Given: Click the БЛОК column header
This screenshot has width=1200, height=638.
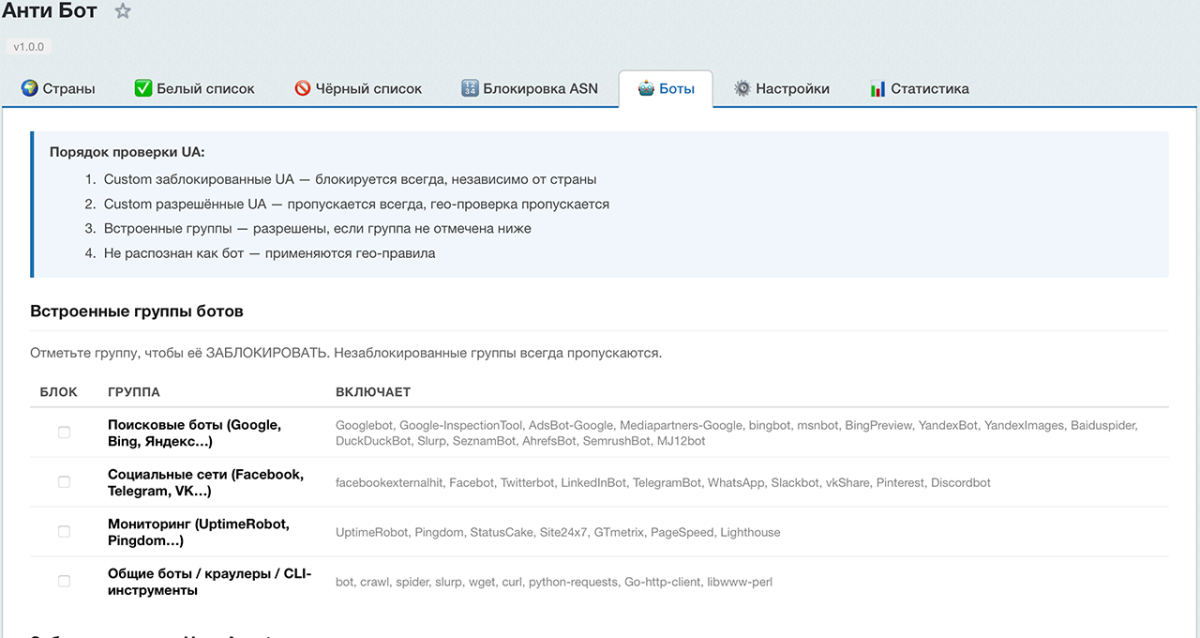Looking at the screenshot, I should (59, 392).
